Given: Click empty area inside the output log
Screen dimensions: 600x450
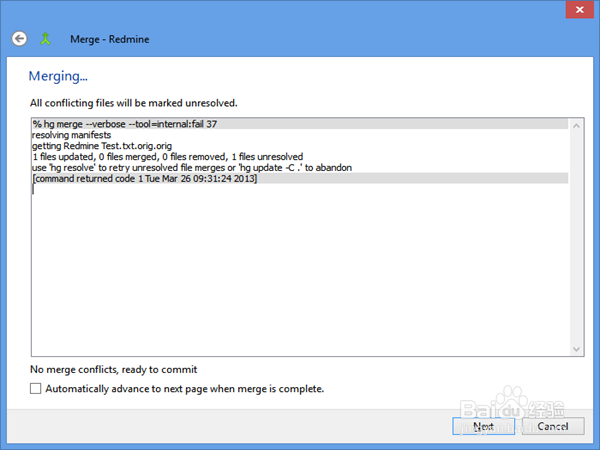Looking at the screenshot, I should click(300, 270).
